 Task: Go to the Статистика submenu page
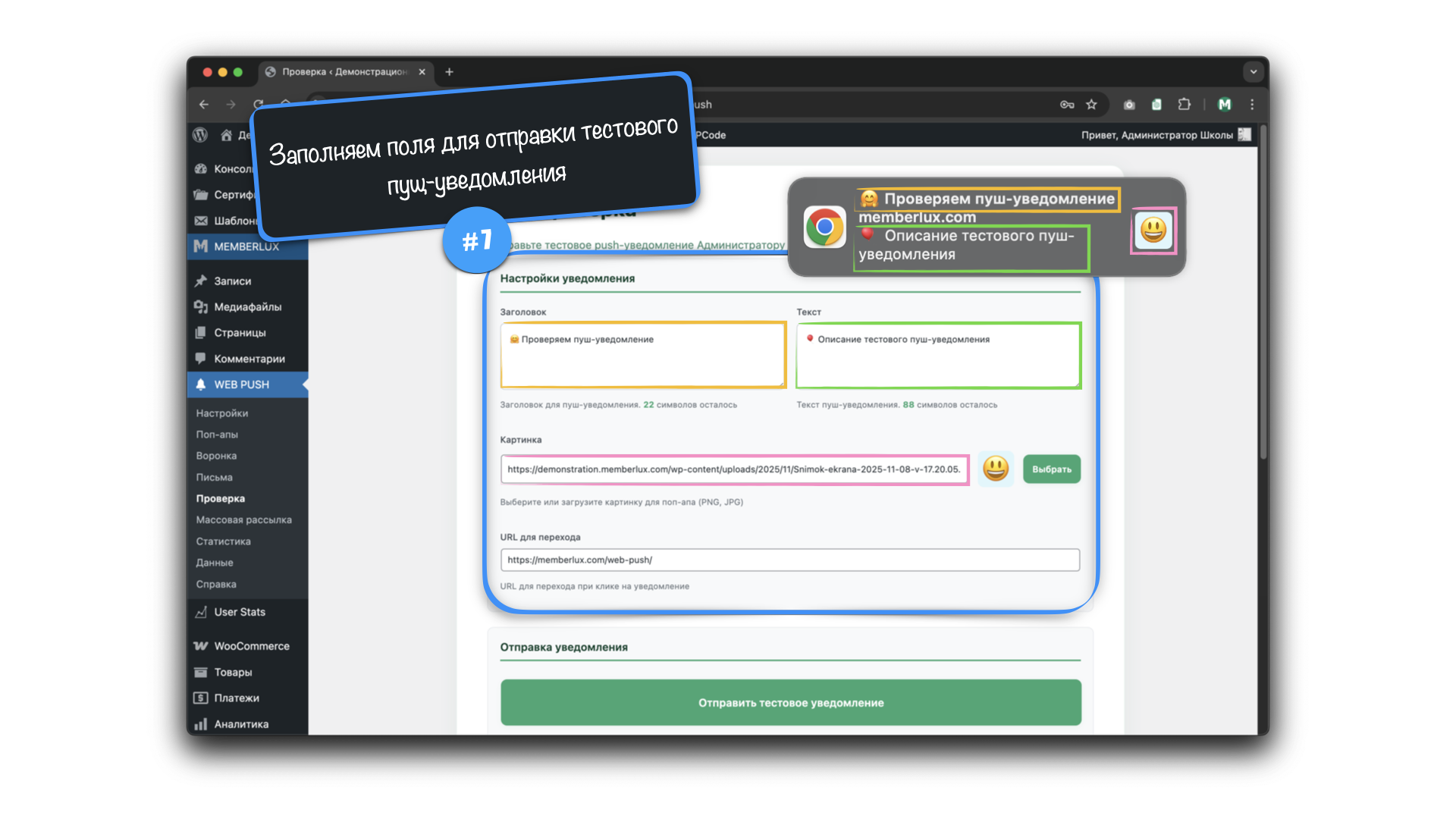point(223,541)
